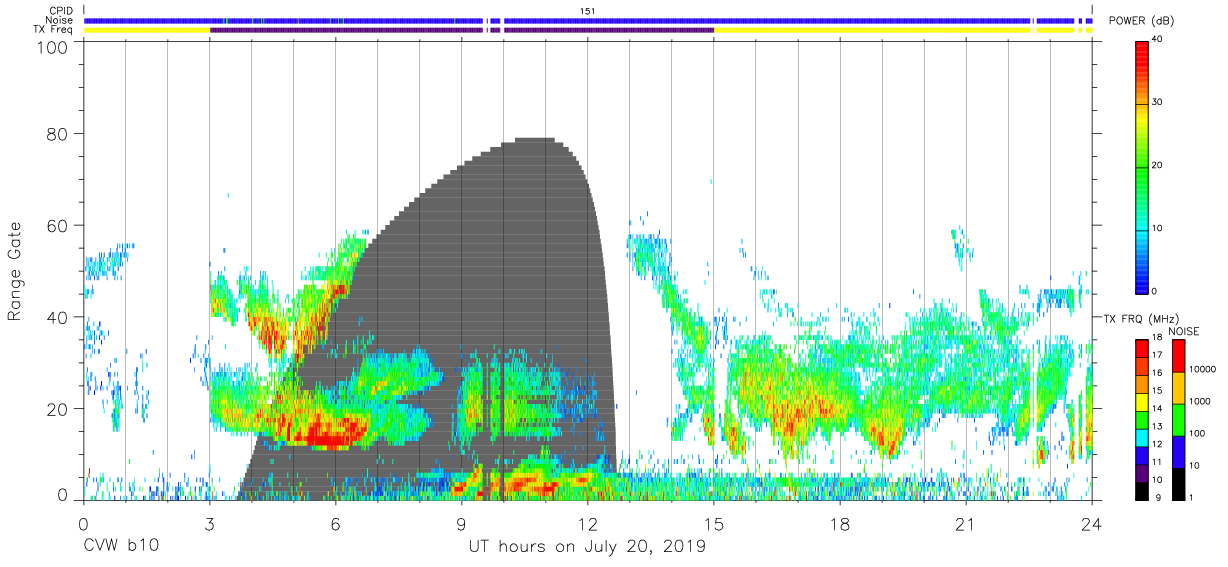Screen dimensions: 1228x567
Task: Click the 'UT hours on July 20, 2019' label
Action: tap(587, 547)
